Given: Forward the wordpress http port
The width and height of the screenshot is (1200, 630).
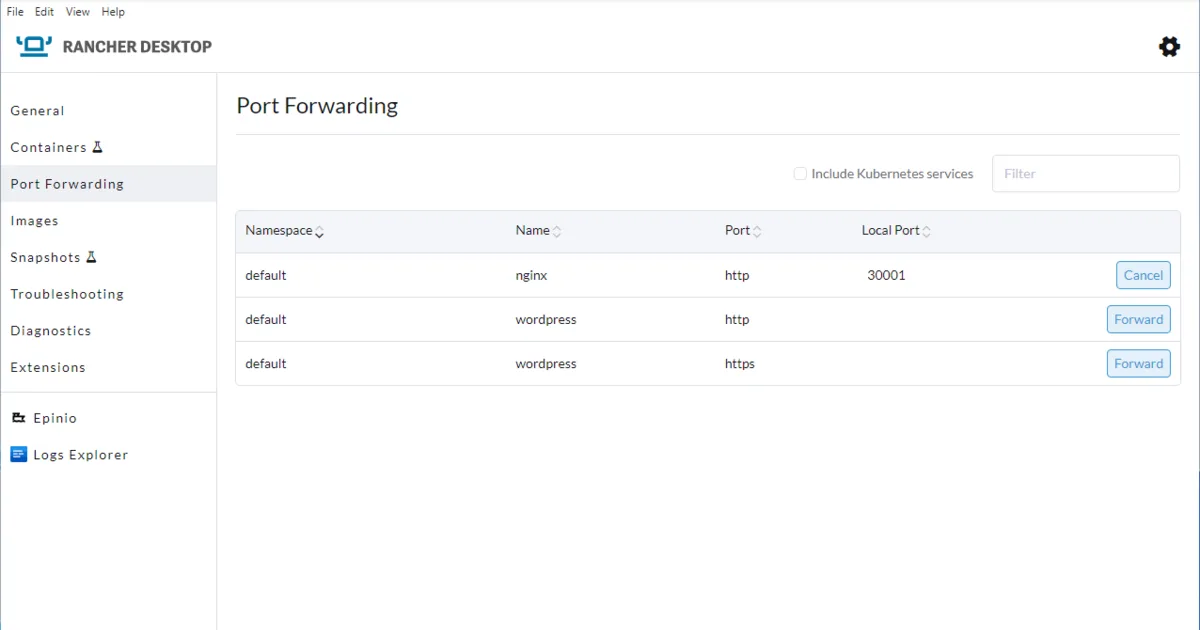Looking at the screenshot, I should pos(1138,320).
